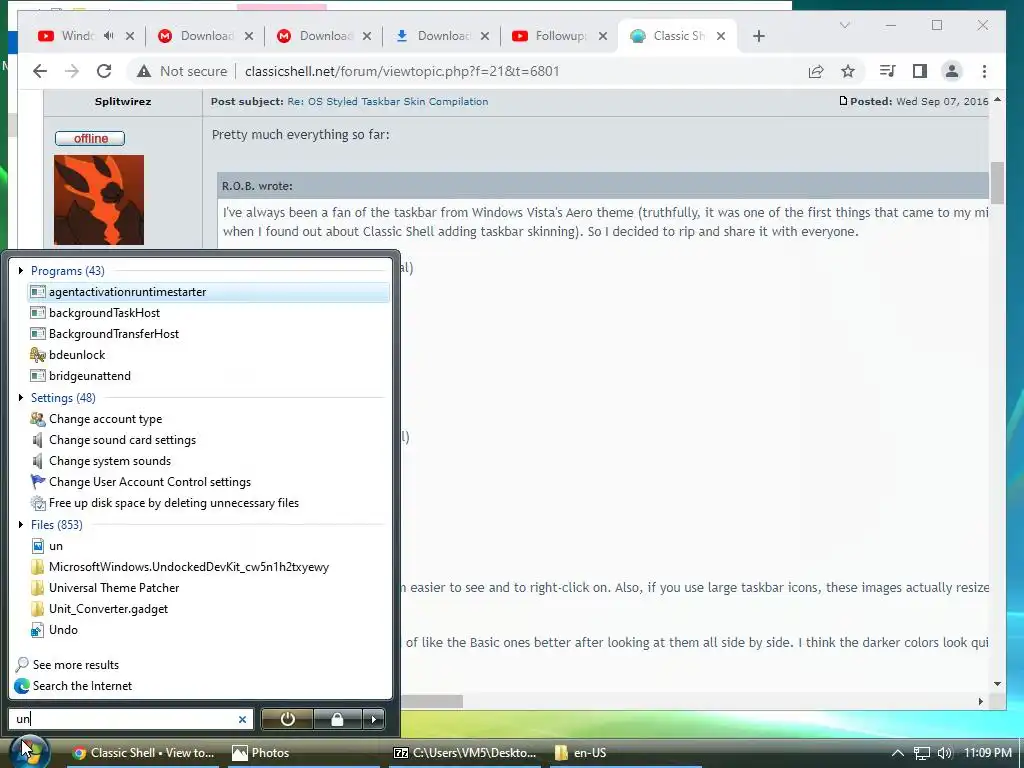
Task: Open backgroundTaskHost result
Action: click(208, 313)
